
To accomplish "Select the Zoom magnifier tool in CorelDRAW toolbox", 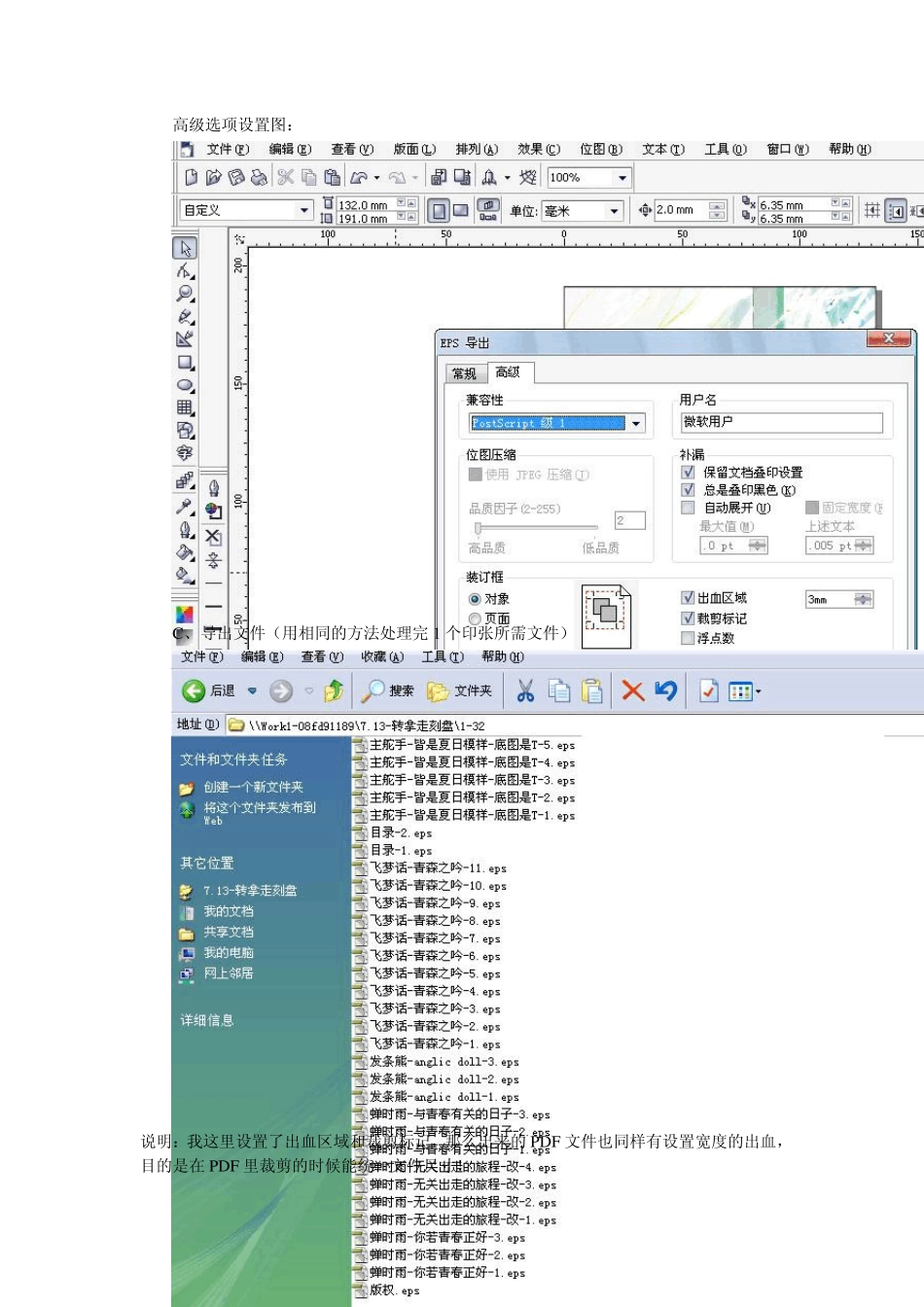I will point(185,294).
